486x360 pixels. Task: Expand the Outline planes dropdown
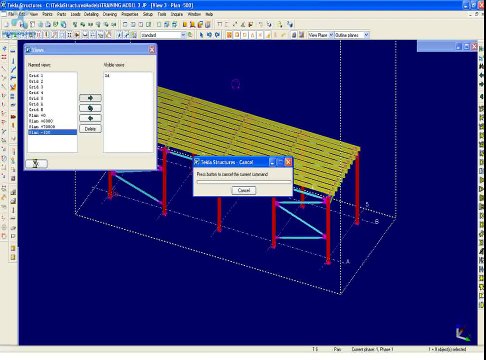tap(366, 35)
